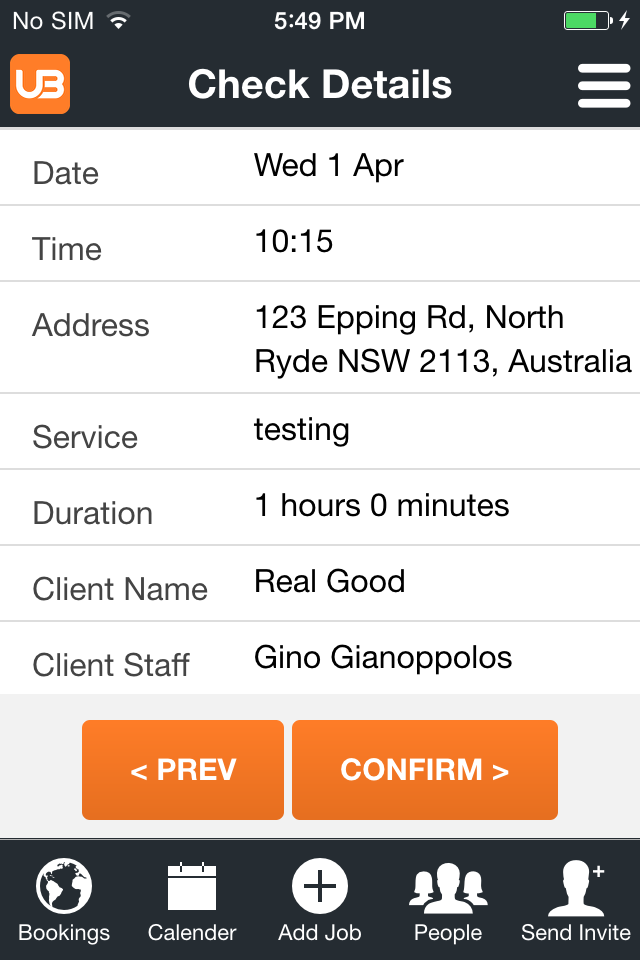The height and width of the screenshot is (960, 640).
Task: Tap the Check Details page title
Action: (x=320, y=85)
